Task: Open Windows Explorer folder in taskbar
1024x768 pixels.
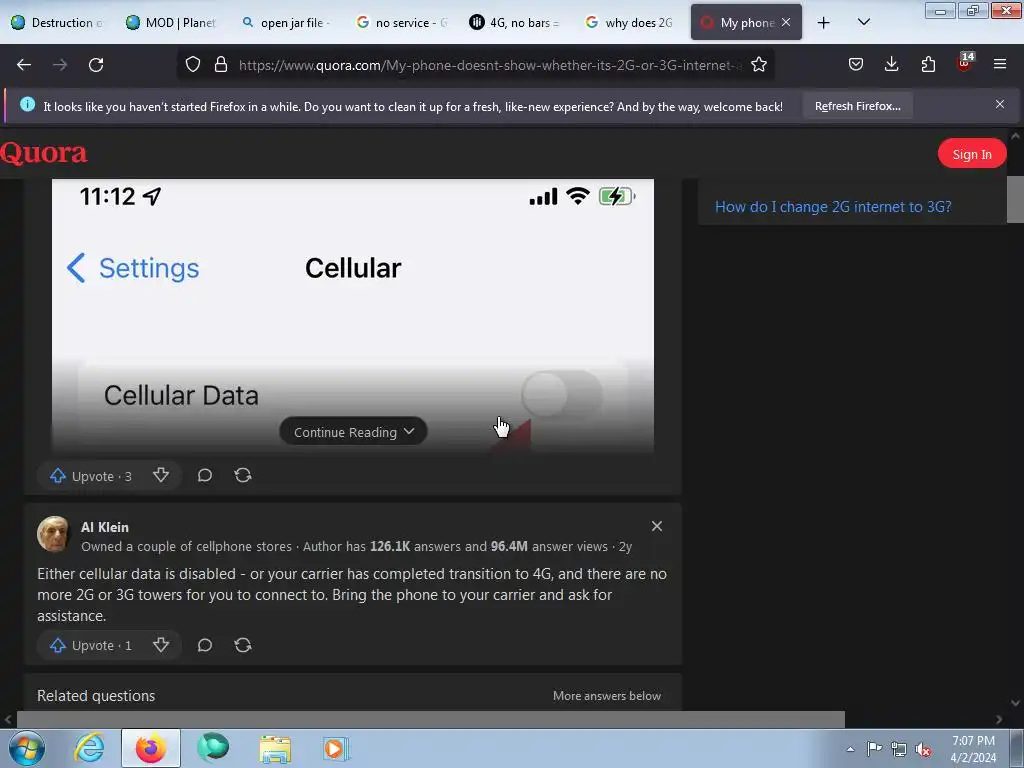Action: point(275,748)
